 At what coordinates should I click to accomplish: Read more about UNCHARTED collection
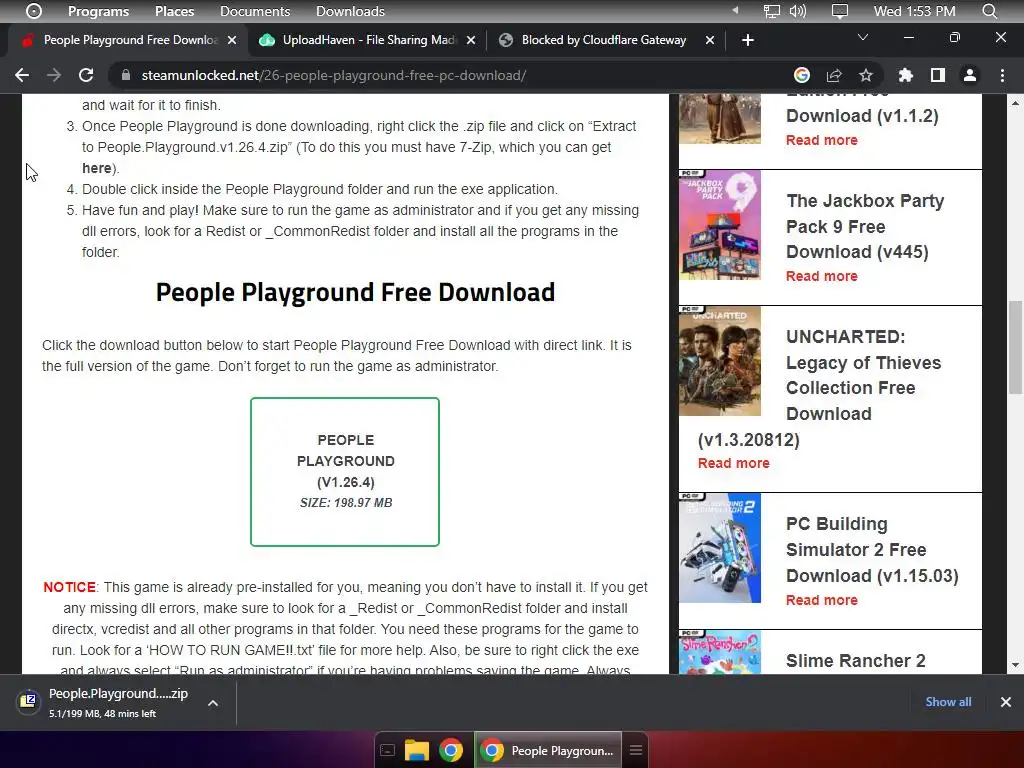pos(733,463)
